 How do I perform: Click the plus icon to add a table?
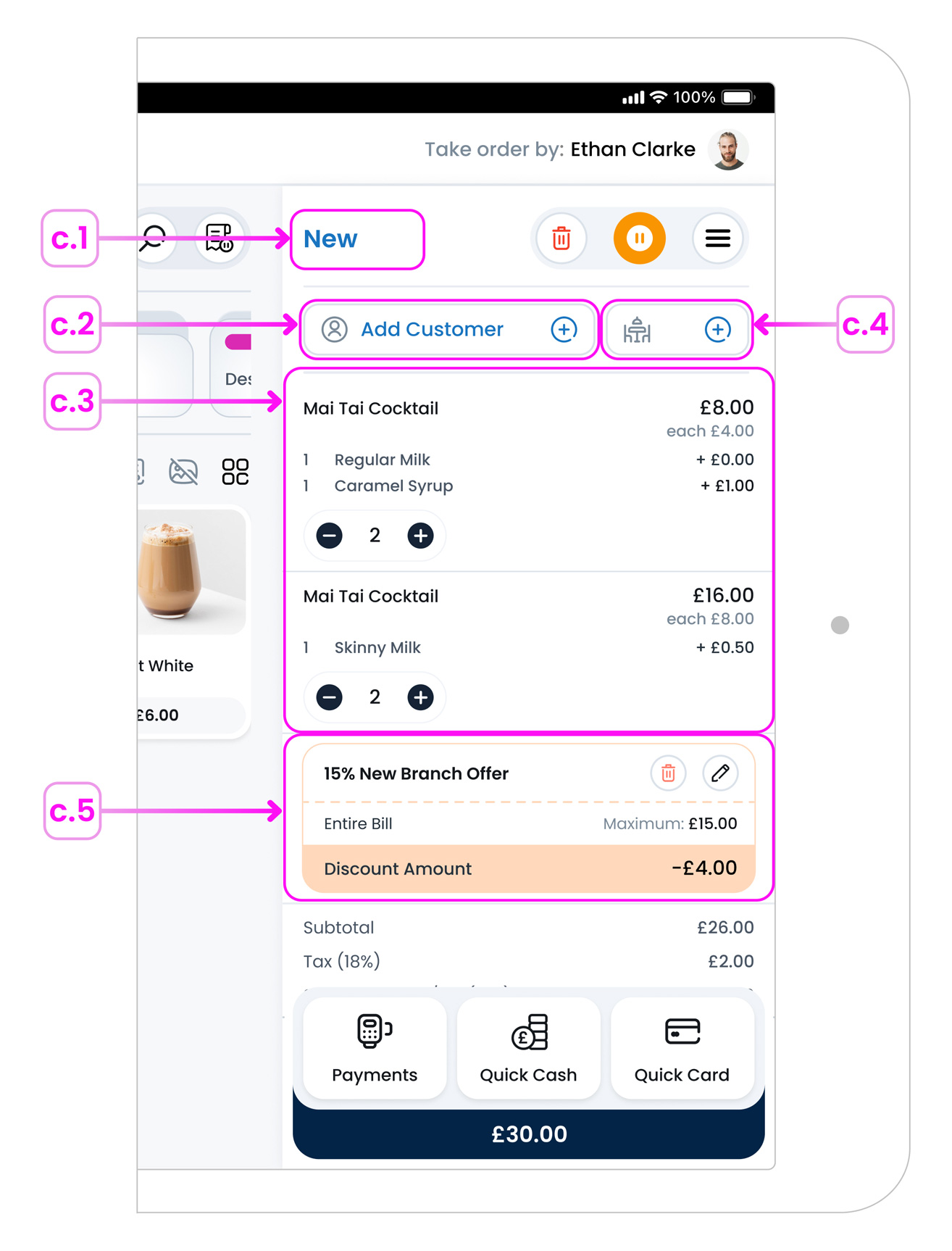pos(717,330)
